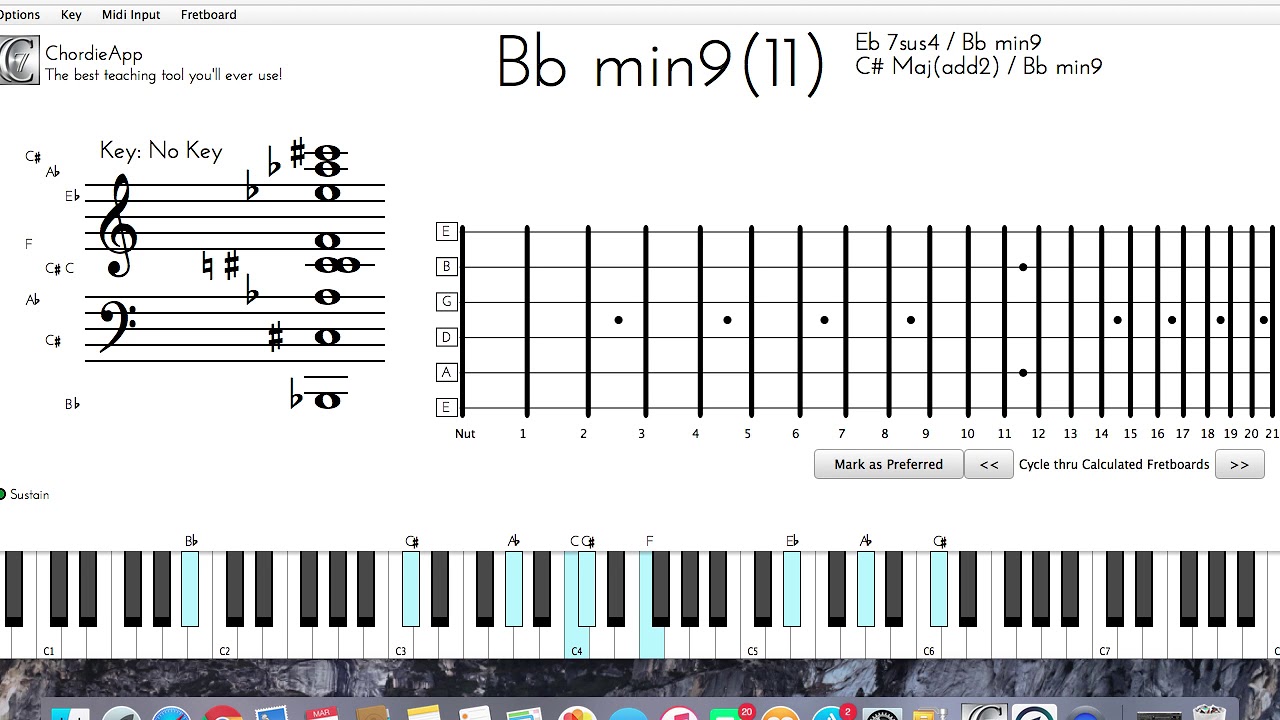Click the highlighted C# key above C3

coord(411,588)
